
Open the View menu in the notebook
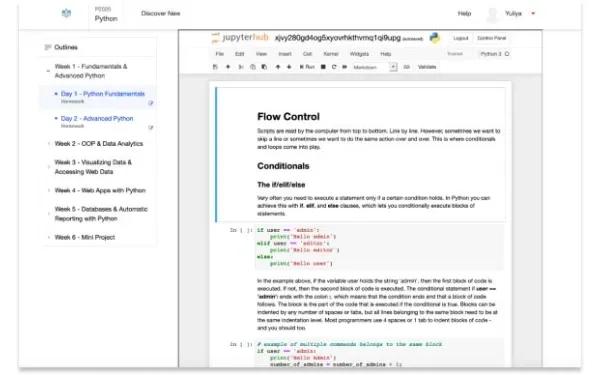[x=261, y=54]
